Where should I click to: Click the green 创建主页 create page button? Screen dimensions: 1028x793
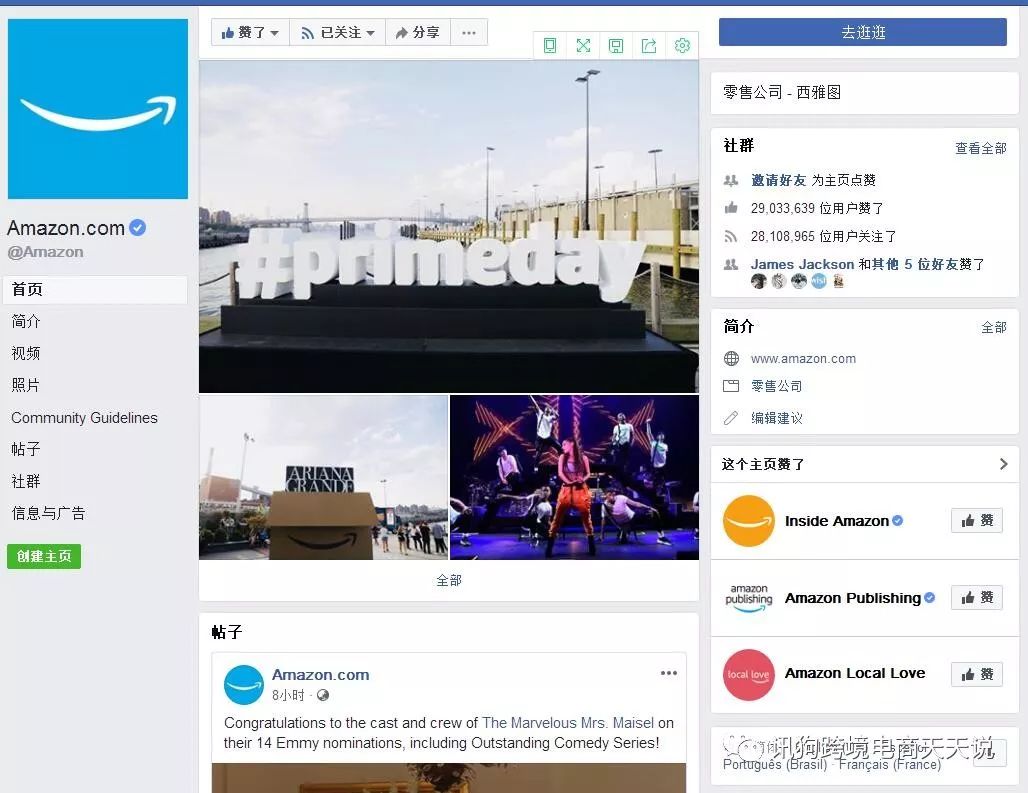pos(44,556)
